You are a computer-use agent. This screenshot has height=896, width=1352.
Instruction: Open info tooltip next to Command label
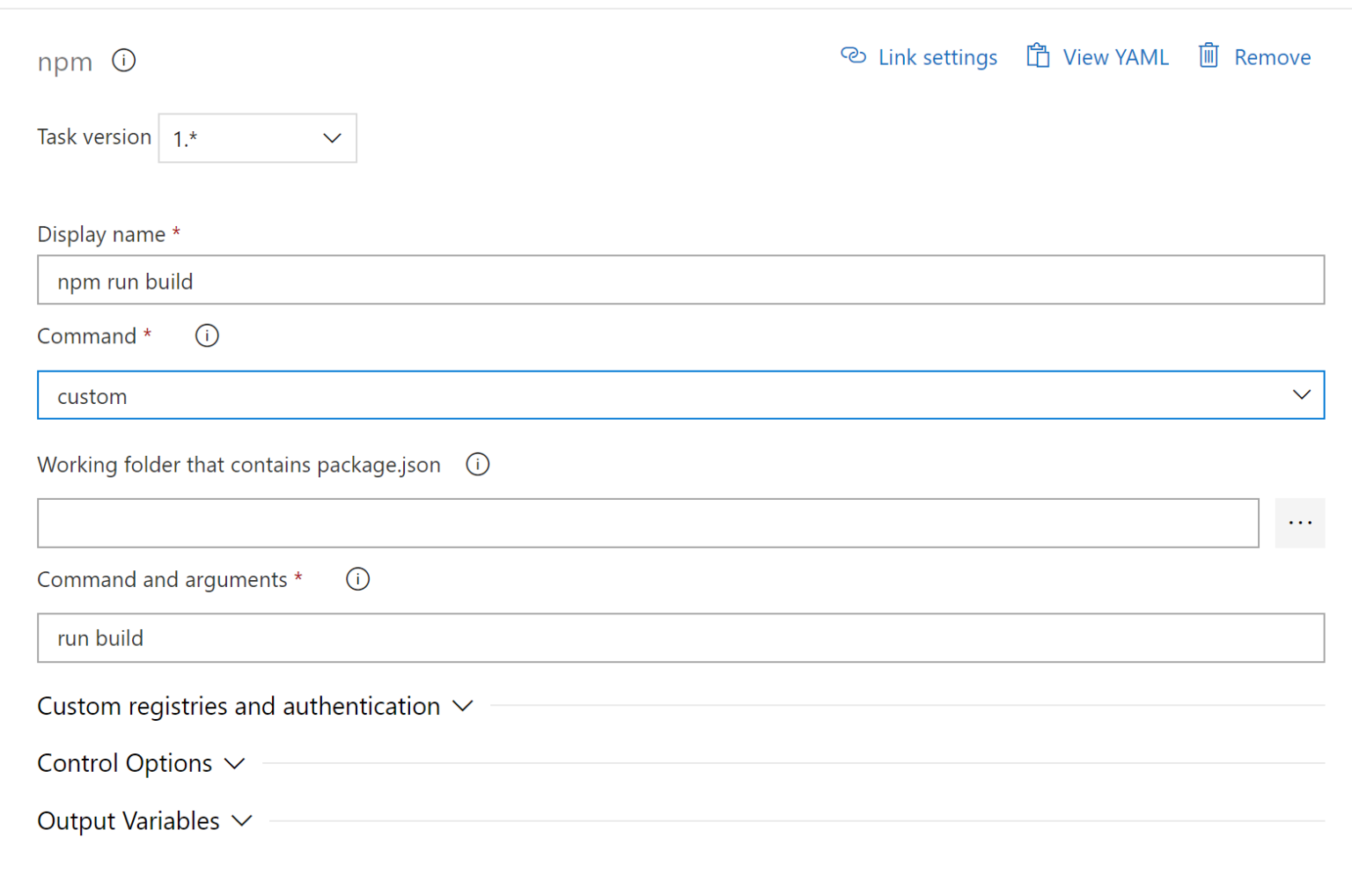207,335
